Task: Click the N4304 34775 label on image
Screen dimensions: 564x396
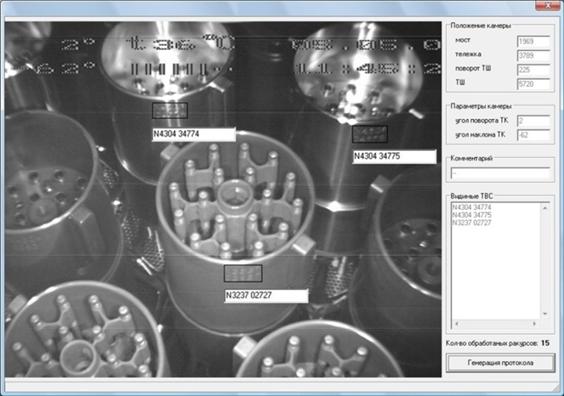Action: (394, 156)
